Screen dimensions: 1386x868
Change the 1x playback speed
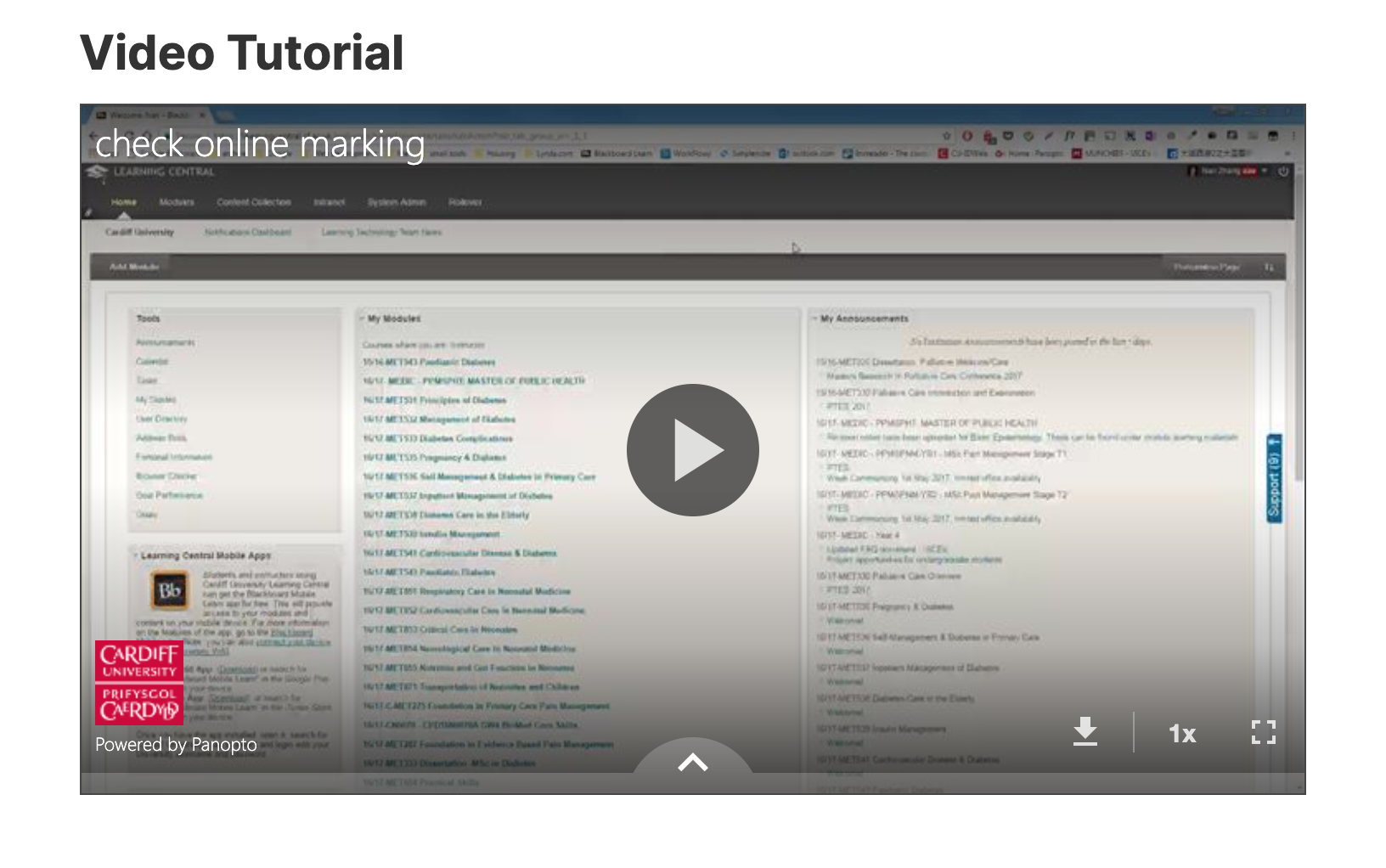pos(1182,734)
